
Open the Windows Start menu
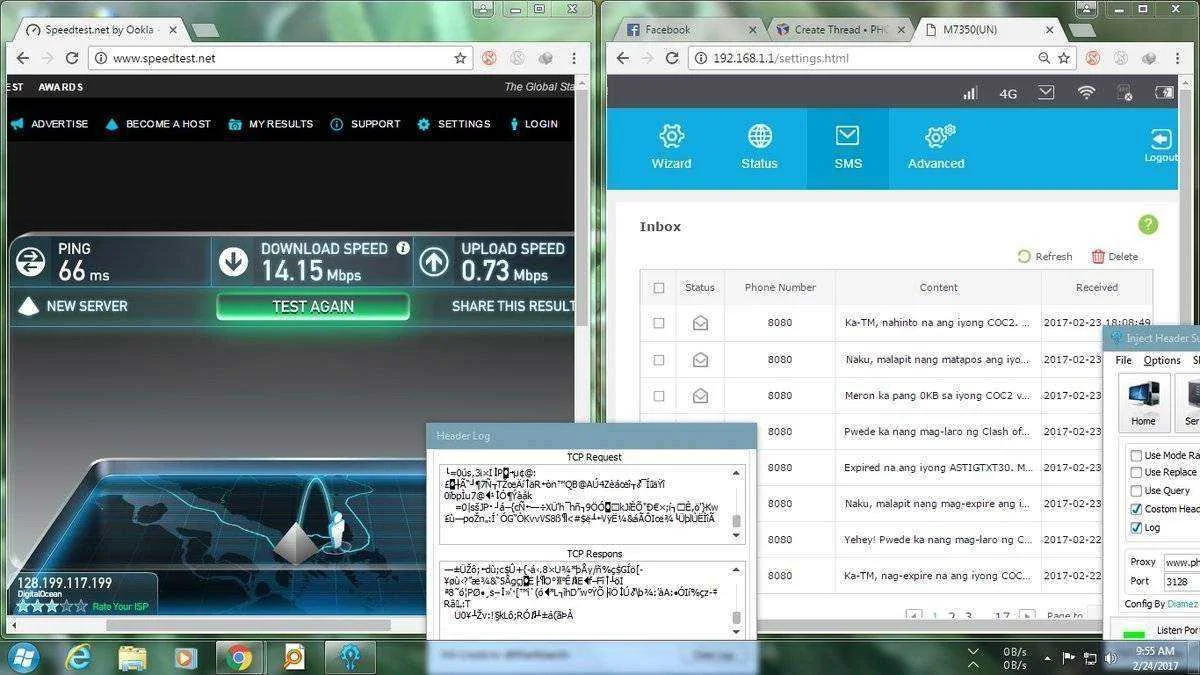24,657
